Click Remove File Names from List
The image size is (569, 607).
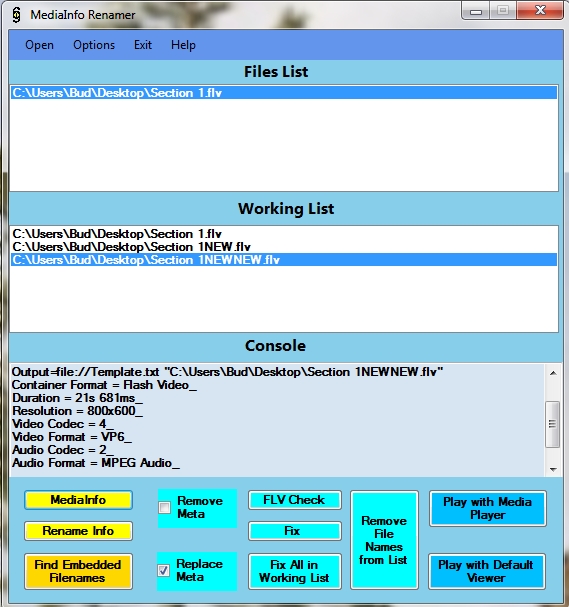tap(384, 540)
